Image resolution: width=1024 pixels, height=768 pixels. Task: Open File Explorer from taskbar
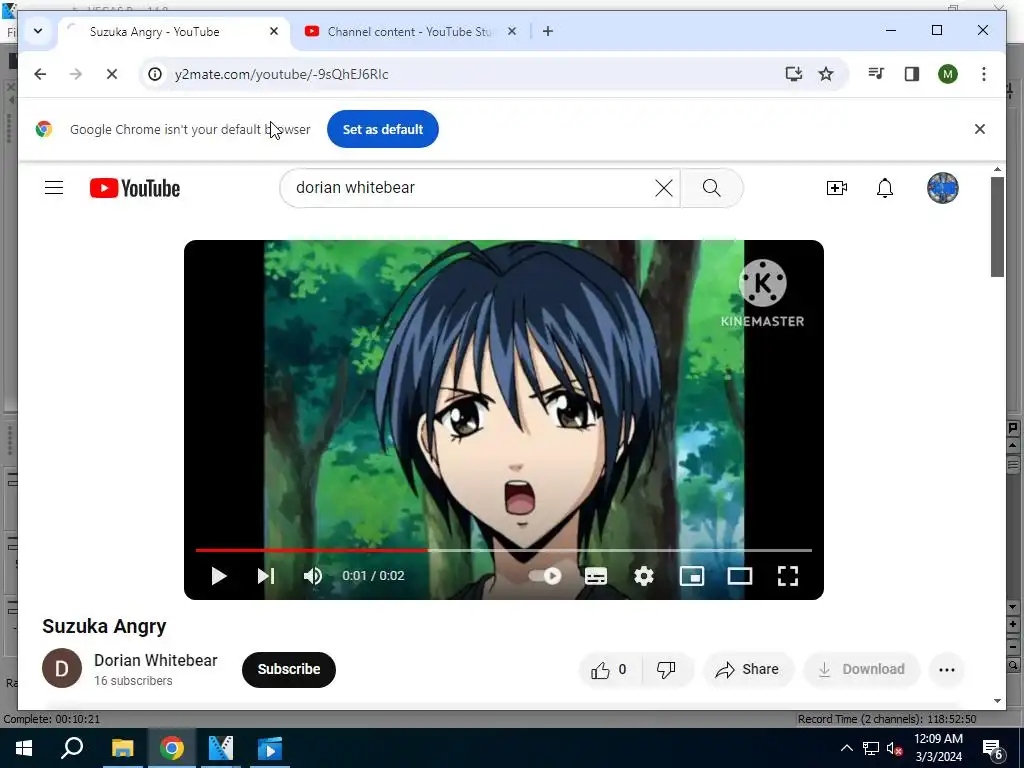point(122,748)
